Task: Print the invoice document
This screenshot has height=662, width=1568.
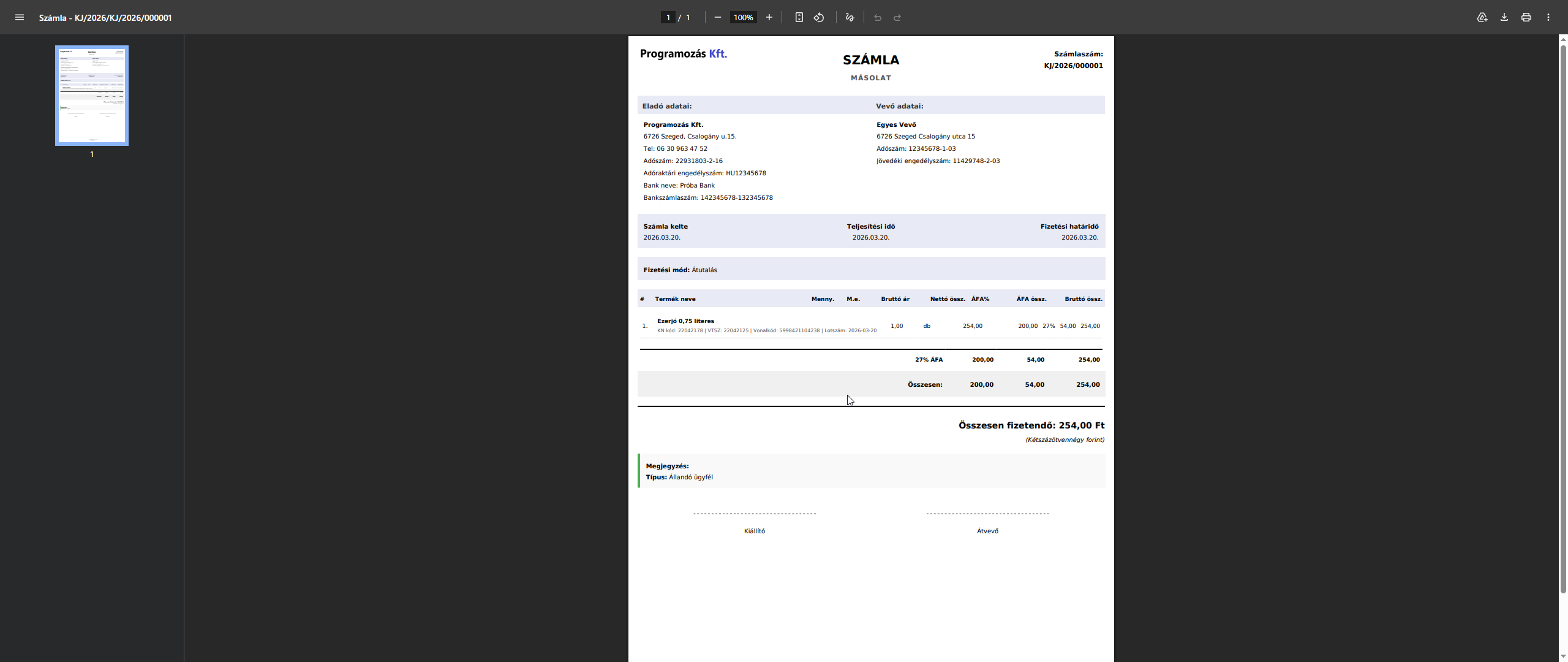Action: click(1526, 17)
